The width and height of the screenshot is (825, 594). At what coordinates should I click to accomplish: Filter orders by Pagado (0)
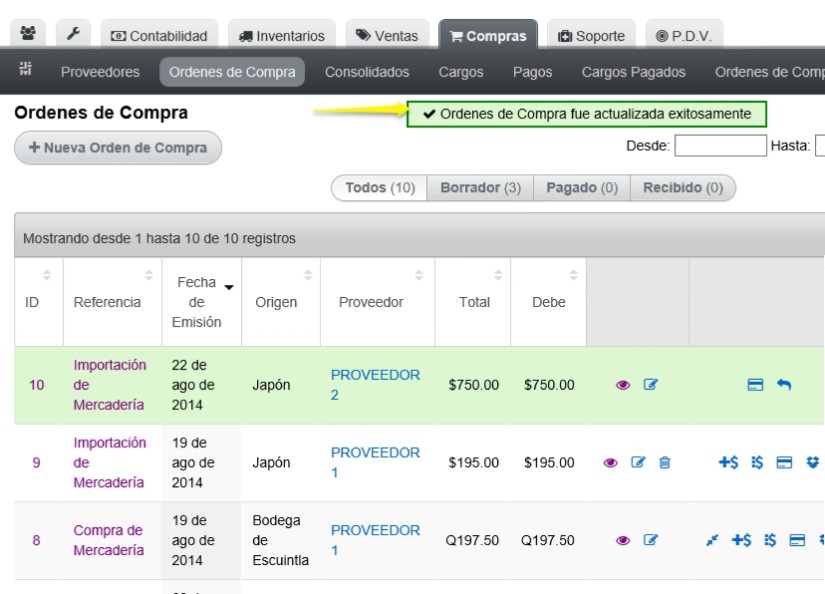point(582,188)
